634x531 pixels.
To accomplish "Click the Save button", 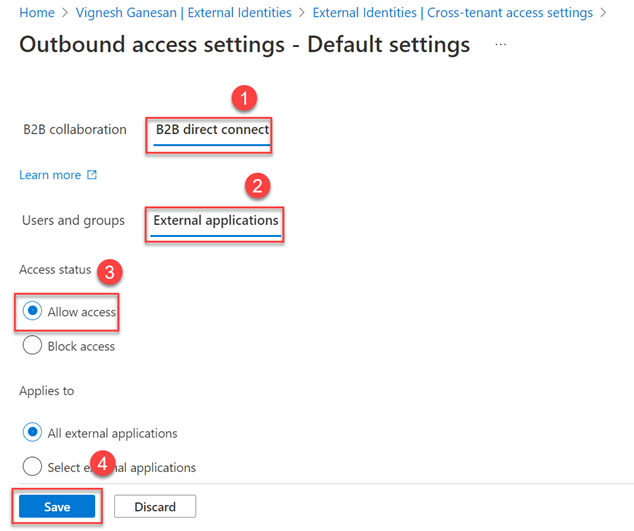I will 57,507.
